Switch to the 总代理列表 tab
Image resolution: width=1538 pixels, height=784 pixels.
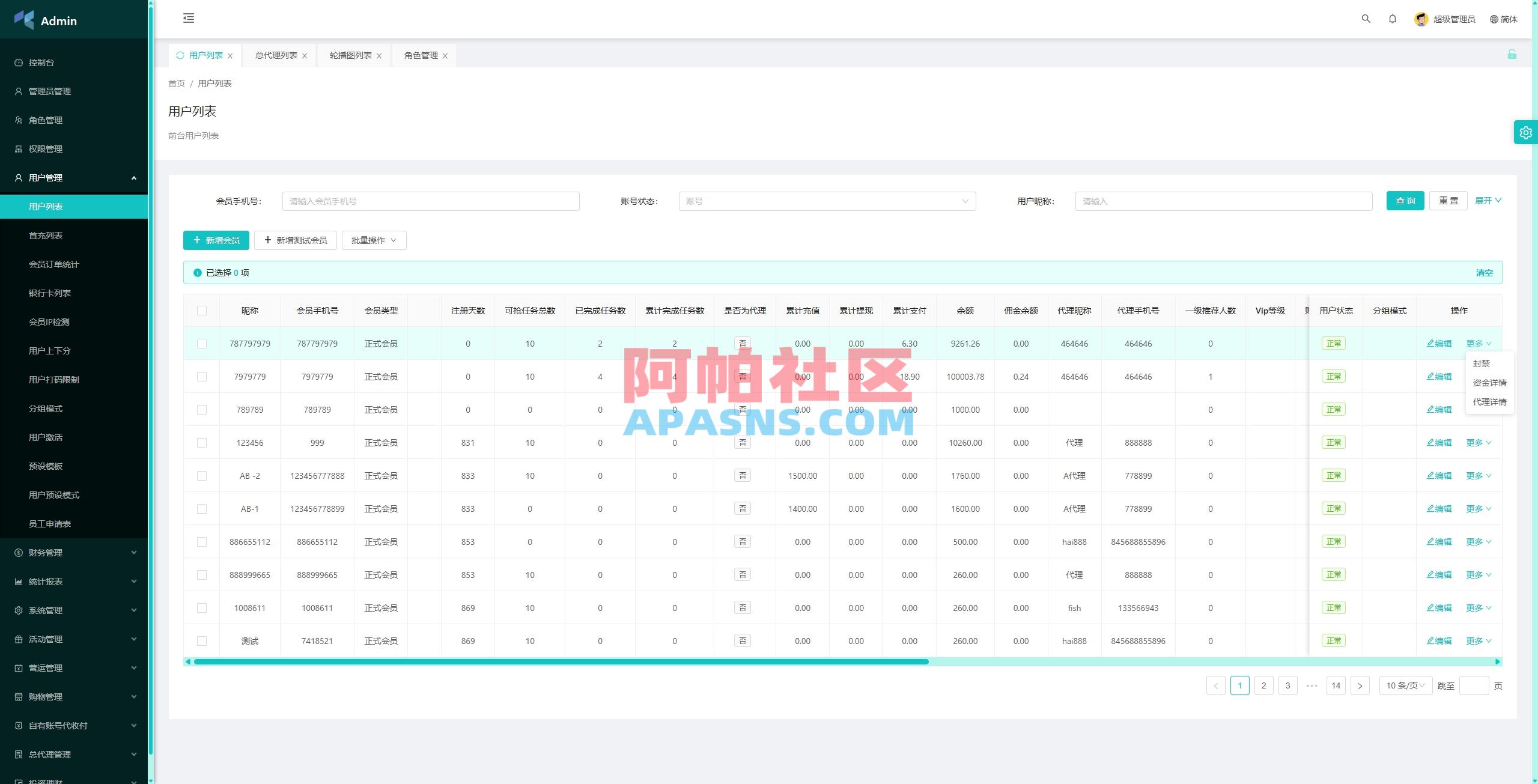(275, 55)
